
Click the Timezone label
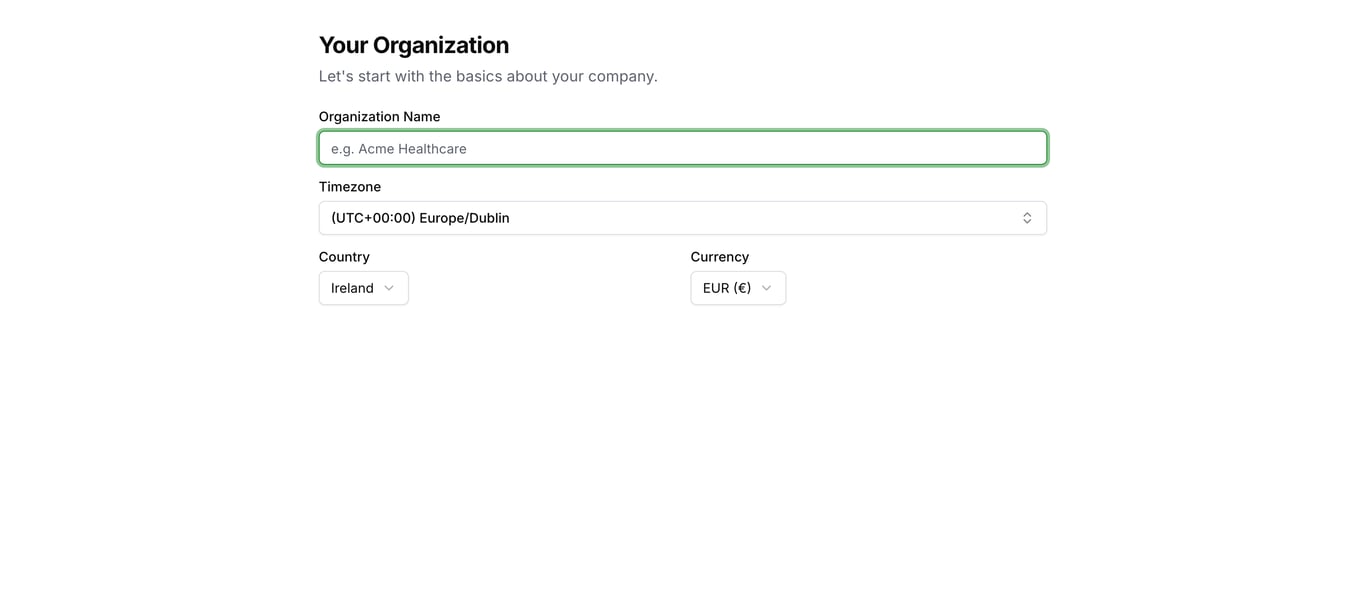click(x=349, y=186)
